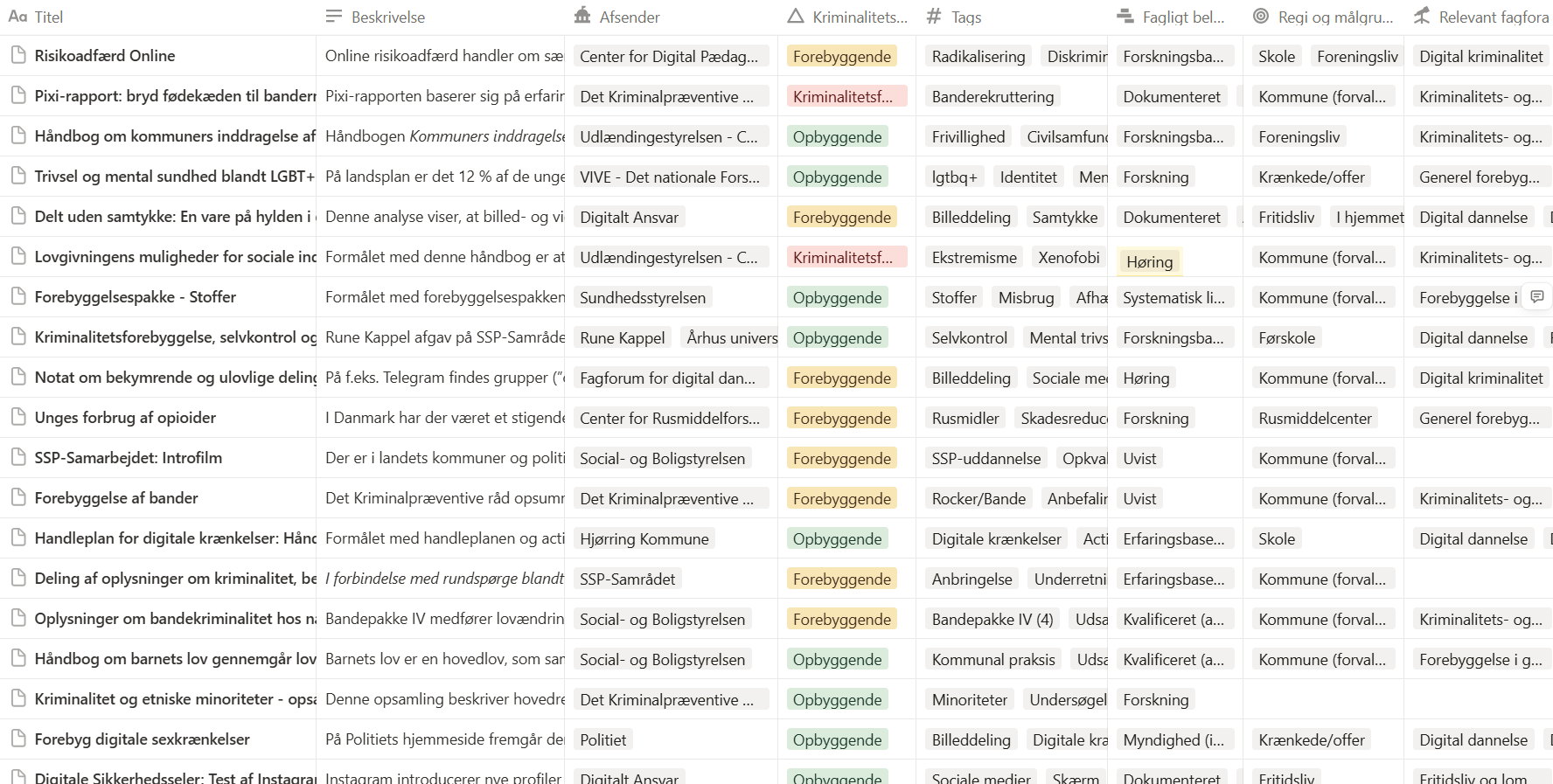The height and width of the screenshot is (784, 1553).
Task: Click the page icon beside Forebyg digitale sexkrænkelser
Action: point(17,739)
